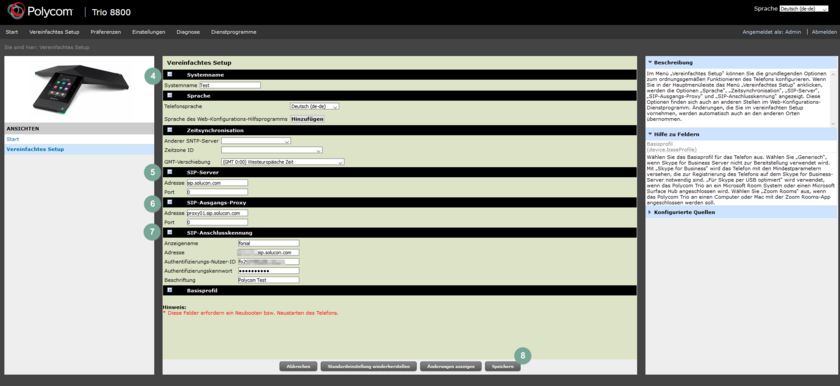840x386 pixels.
Task: Click the Beschriftung input field
Action: click(268, 280)
